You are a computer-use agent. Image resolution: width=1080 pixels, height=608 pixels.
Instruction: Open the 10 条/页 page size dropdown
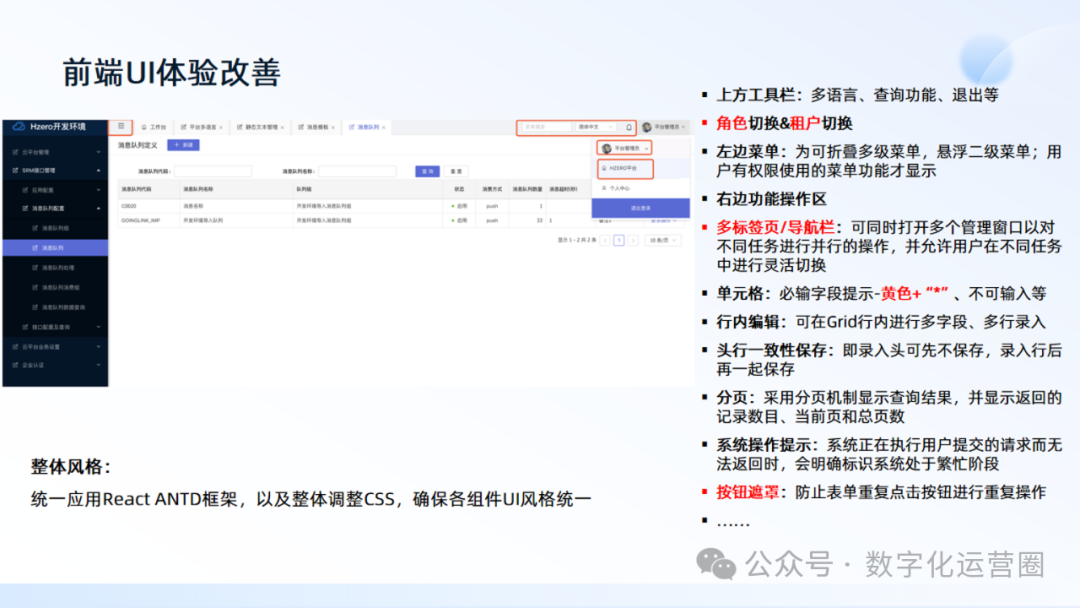(x=663, y=240)
